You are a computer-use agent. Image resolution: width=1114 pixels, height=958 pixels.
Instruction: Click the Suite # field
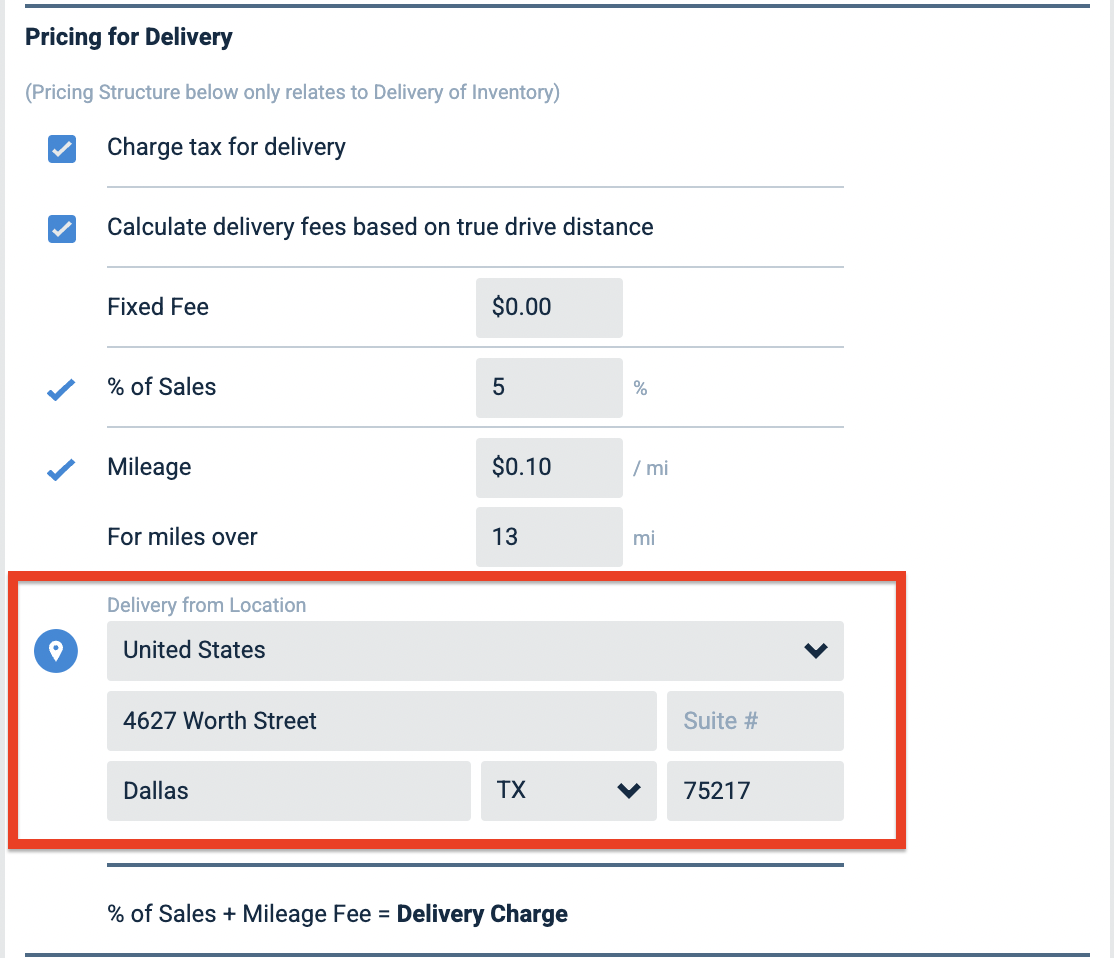click(x=755, y=721)
